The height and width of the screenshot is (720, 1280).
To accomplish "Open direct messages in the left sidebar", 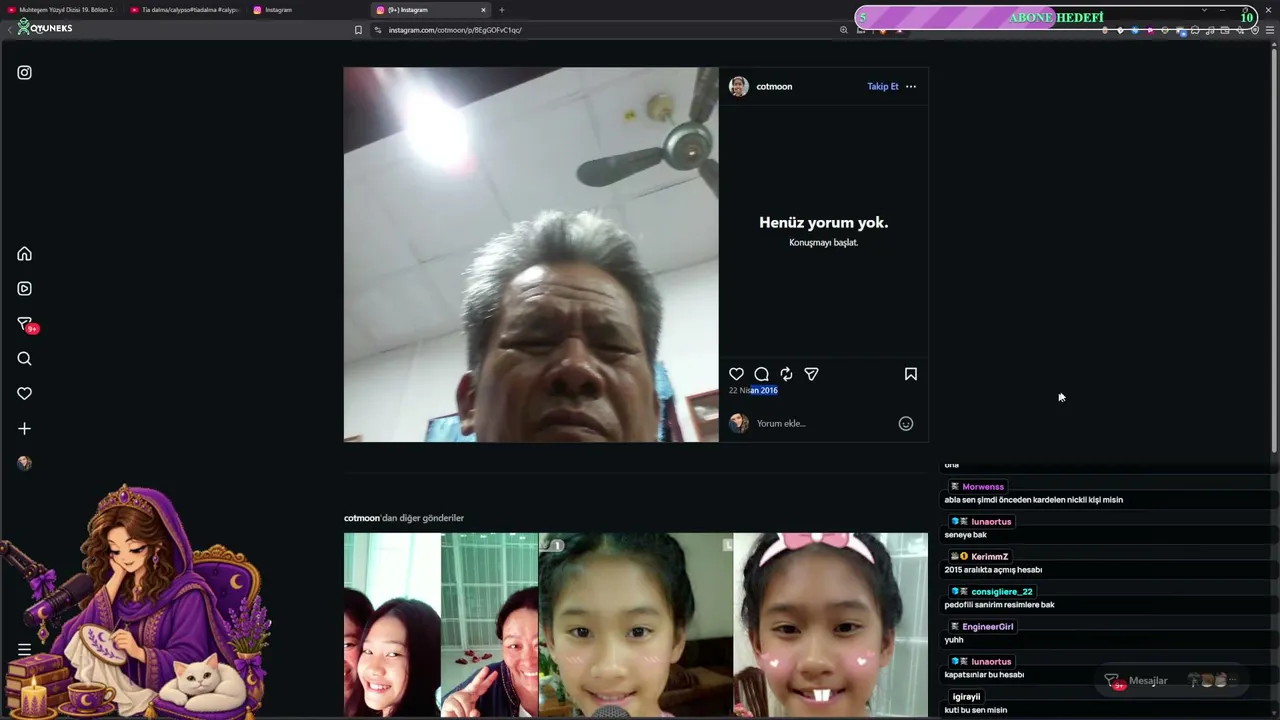I will (26, 325).
